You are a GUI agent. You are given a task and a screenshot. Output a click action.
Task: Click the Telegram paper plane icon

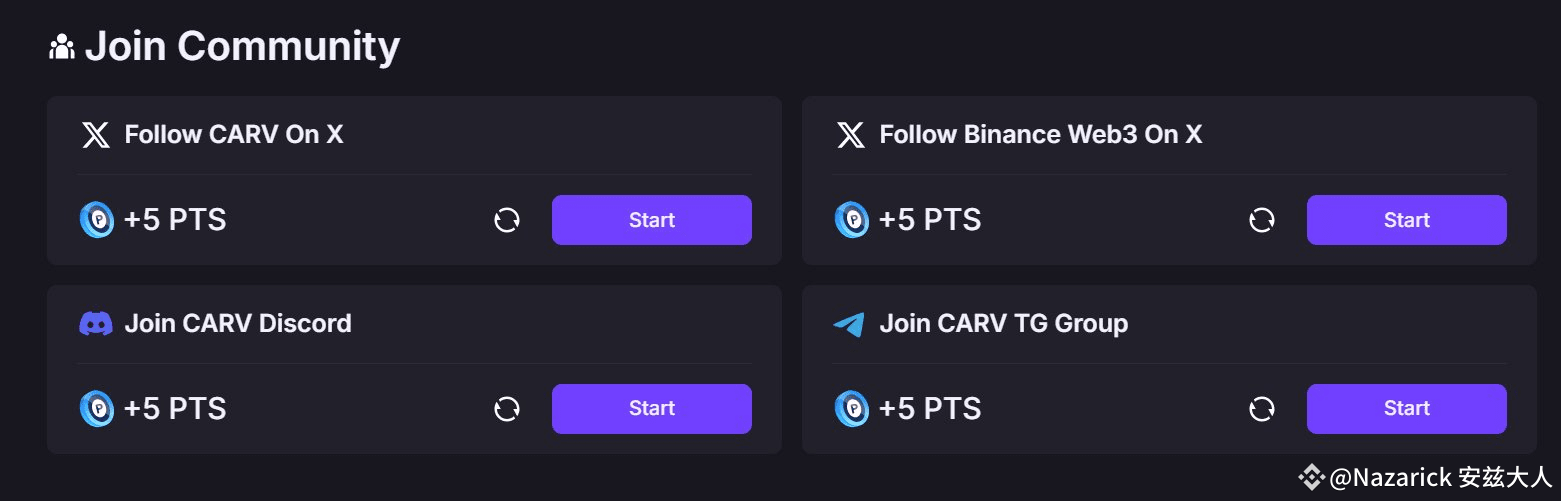(x=849, y=324)
